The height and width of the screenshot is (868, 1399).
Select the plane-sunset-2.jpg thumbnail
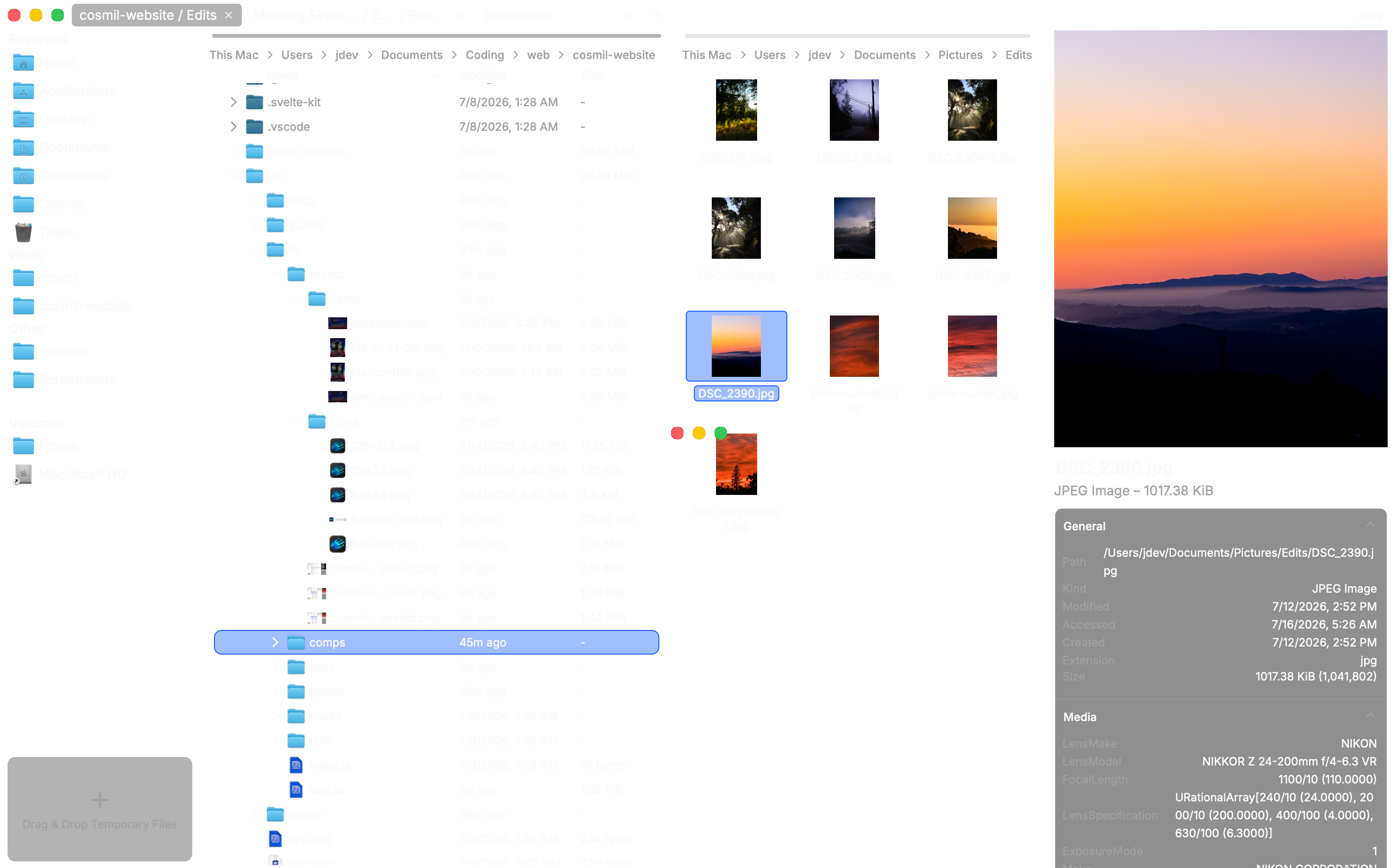[x=854, y=346]
